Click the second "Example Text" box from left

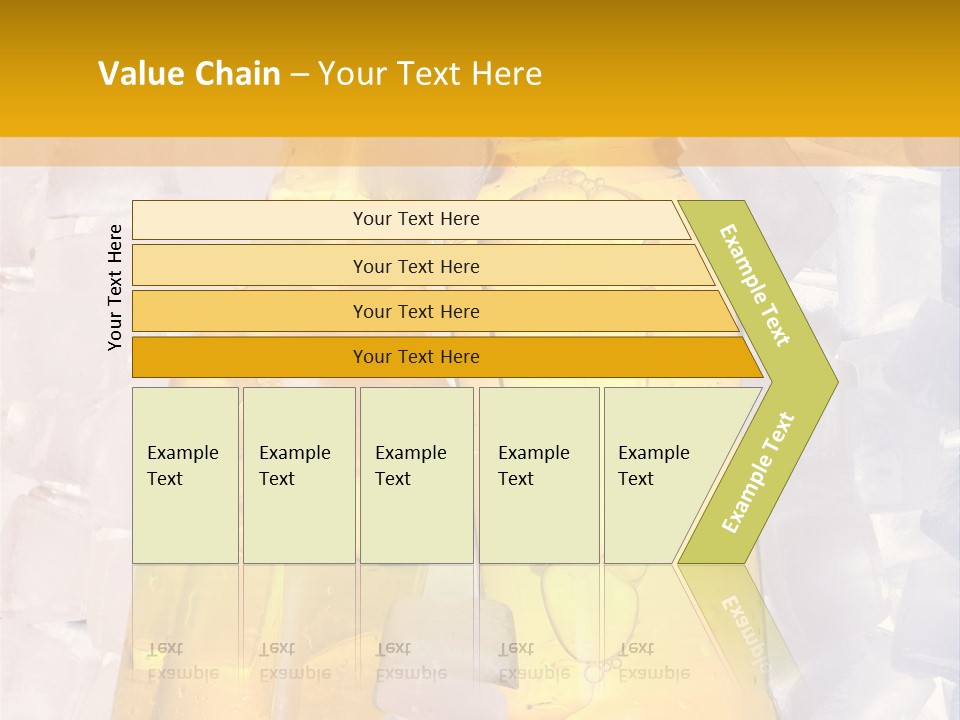(x=298, y=473)
